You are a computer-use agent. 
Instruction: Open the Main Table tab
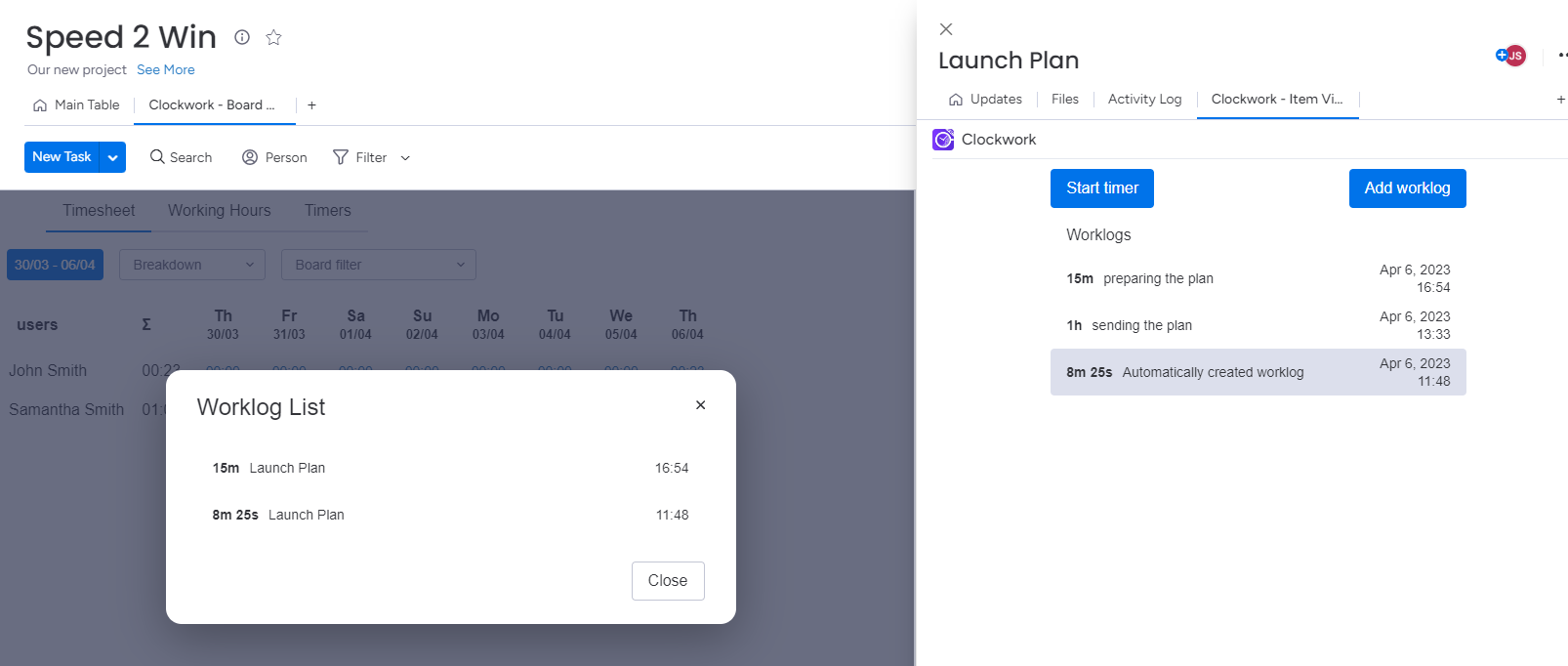coord(76,105)
